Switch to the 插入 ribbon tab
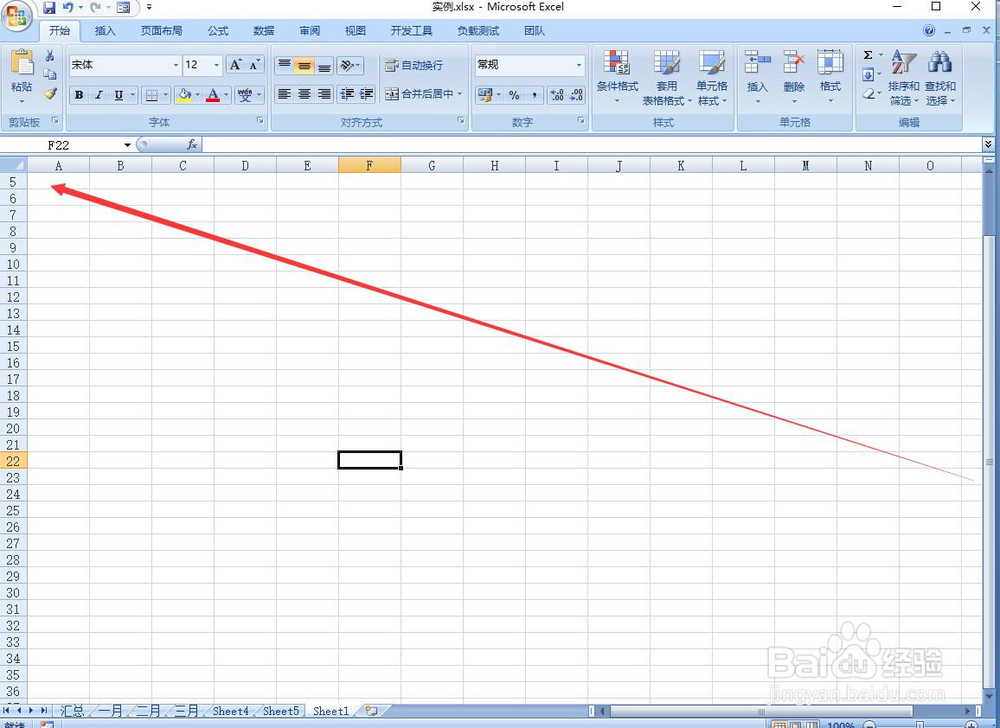The width and height of the screenshot is (1000, 728). coord(105,31)
